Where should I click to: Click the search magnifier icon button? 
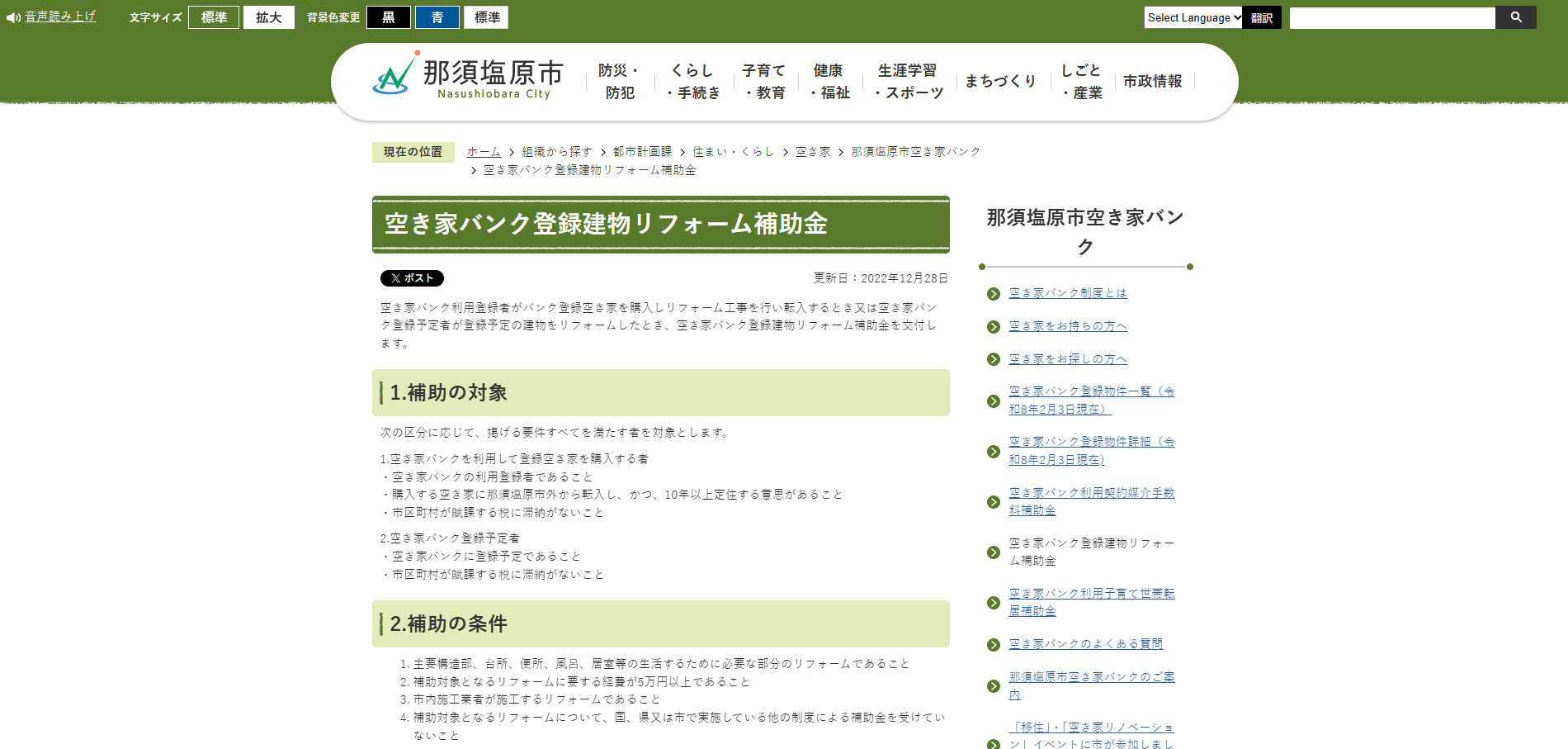pos(1515,17)
